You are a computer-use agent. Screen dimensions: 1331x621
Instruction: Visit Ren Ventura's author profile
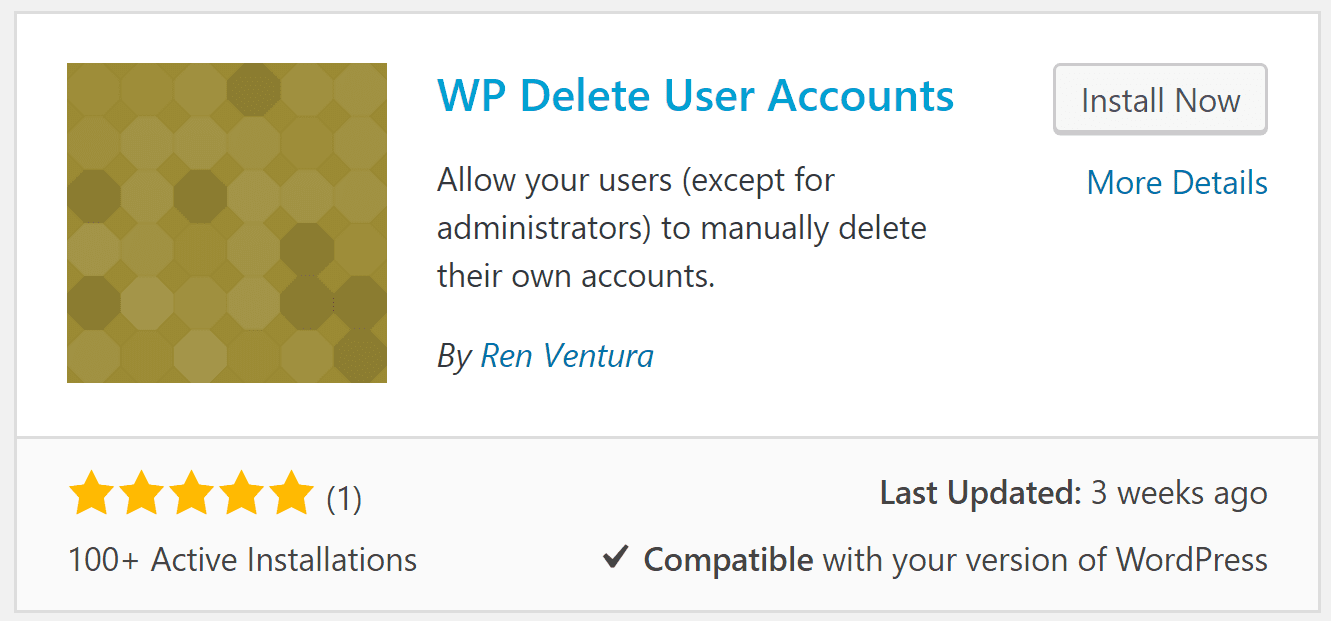567,355
